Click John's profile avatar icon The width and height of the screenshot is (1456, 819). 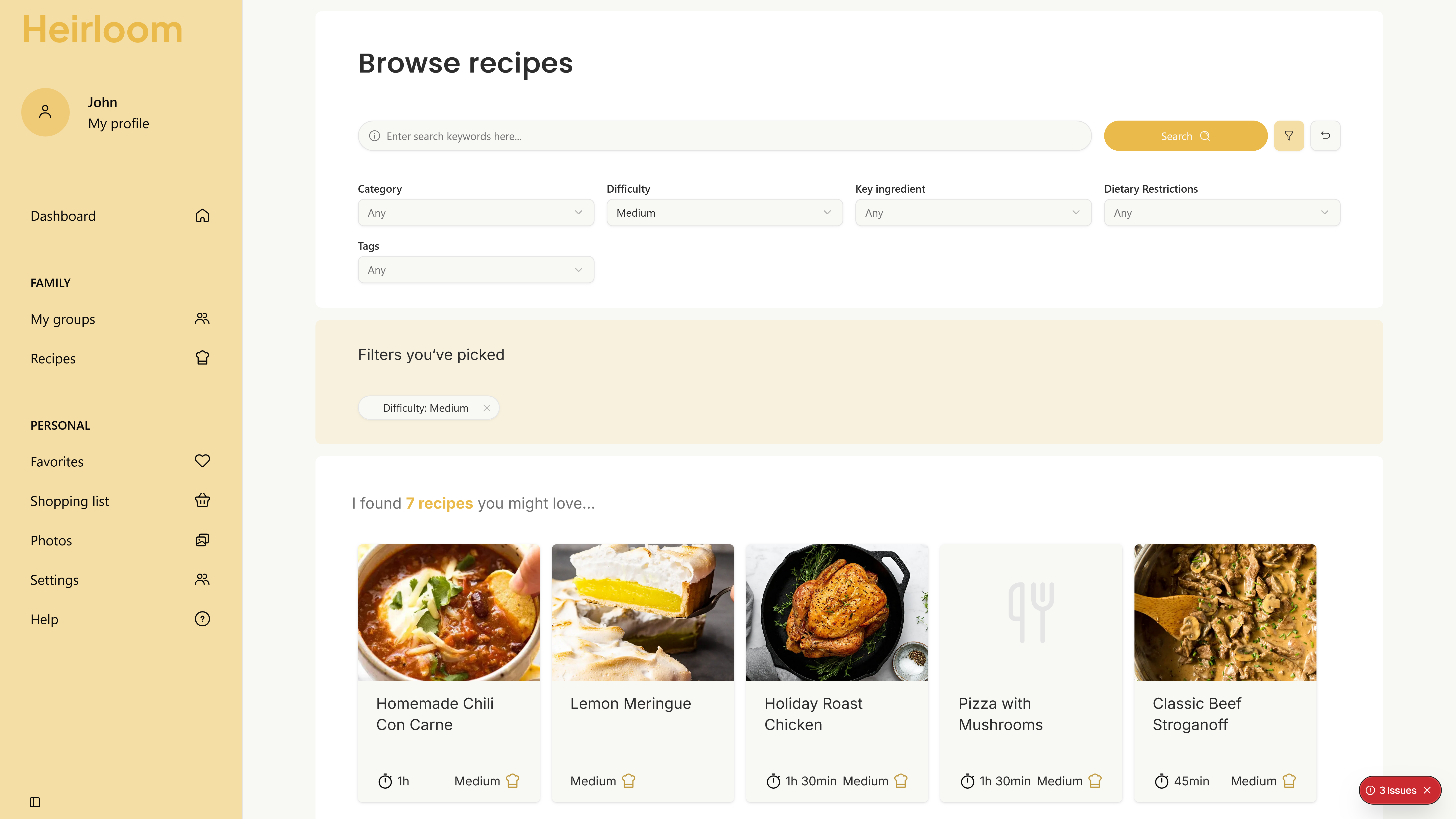click(45, 112)
